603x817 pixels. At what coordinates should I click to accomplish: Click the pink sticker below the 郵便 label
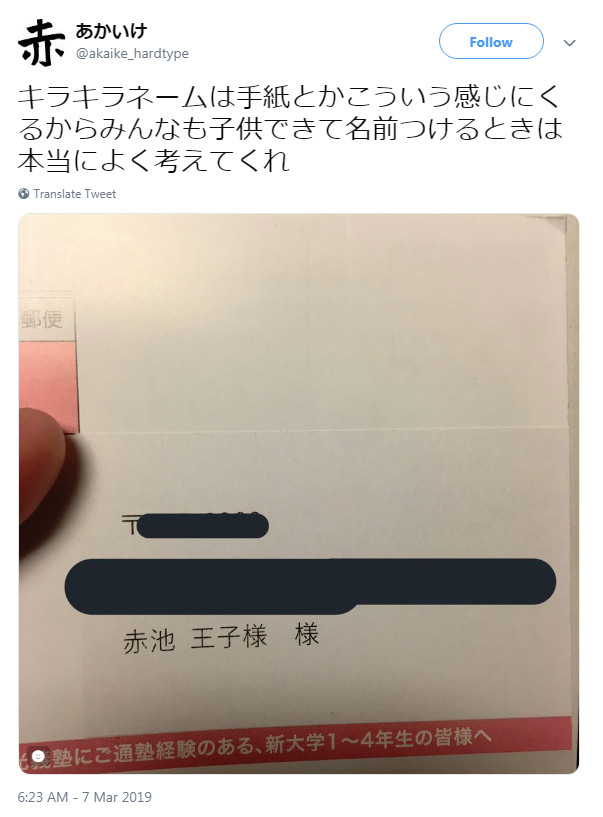[x=48, y=385]
